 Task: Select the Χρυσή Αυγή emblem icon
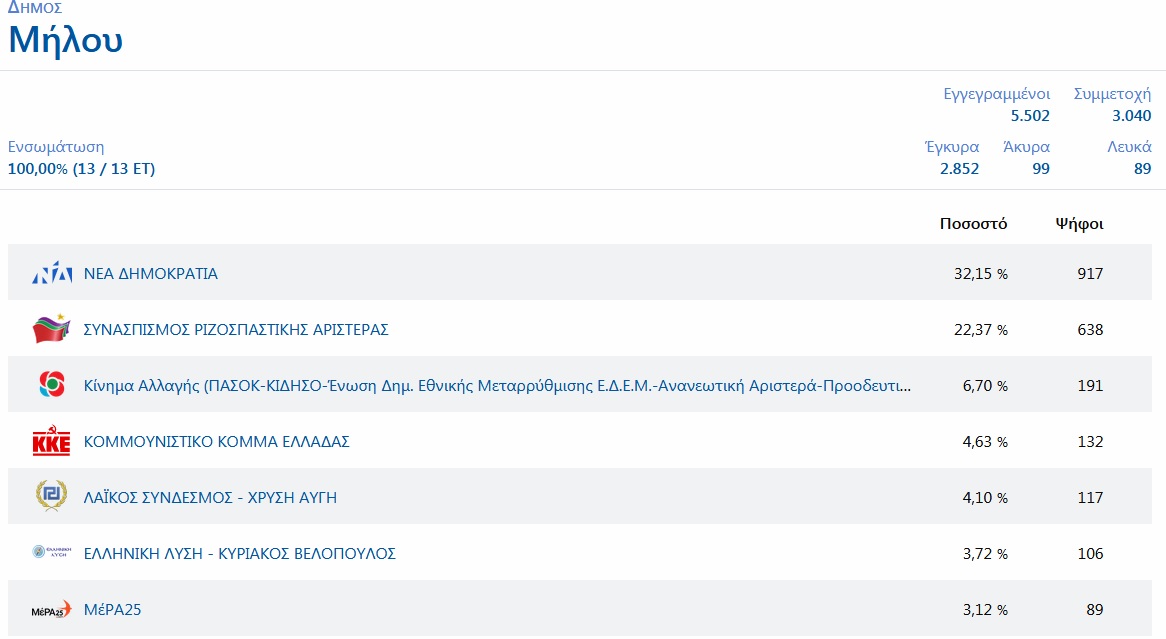coord(52,497)
